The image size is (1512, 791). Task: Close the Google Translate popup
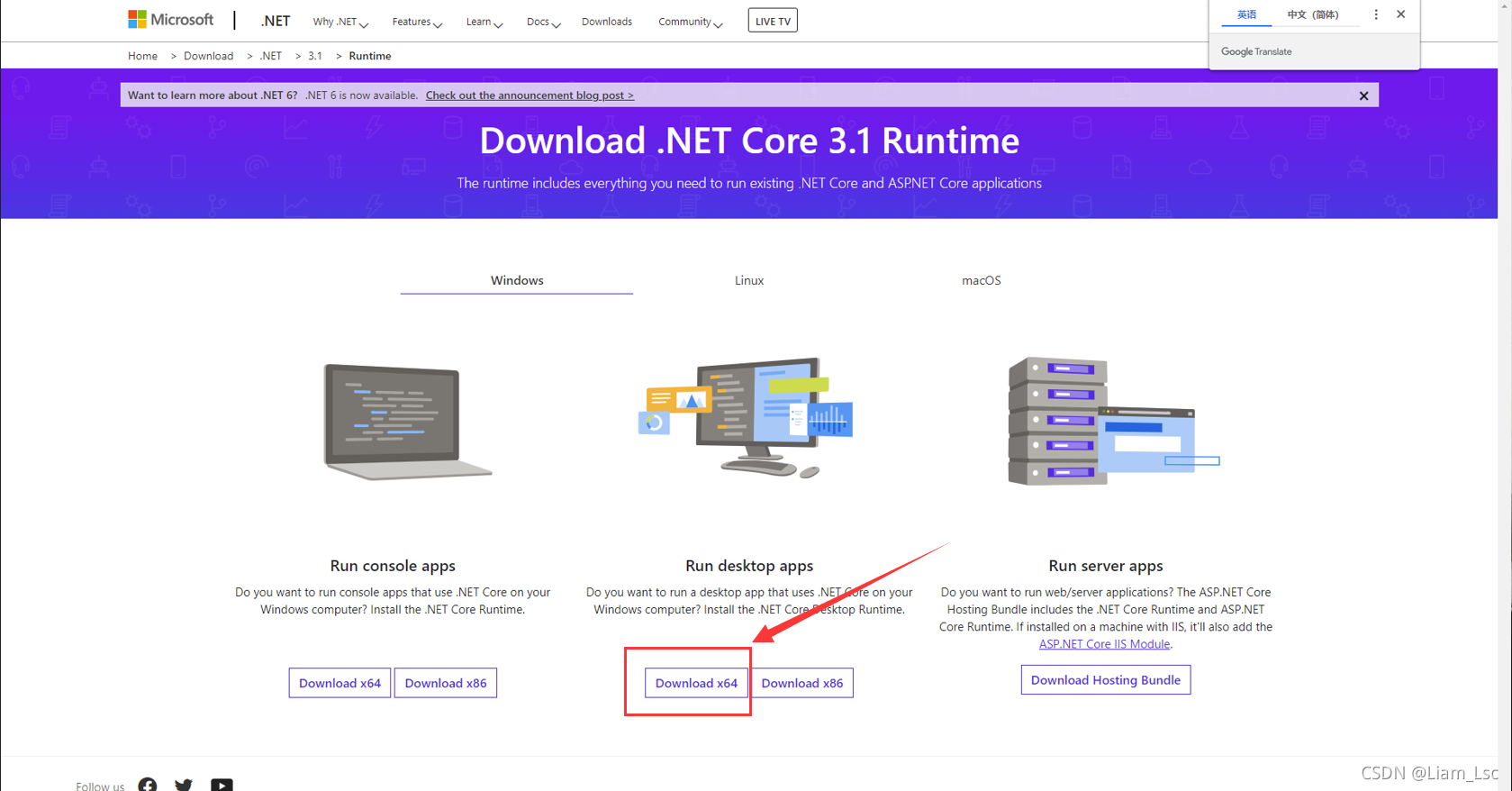(x=1400, y=14)
